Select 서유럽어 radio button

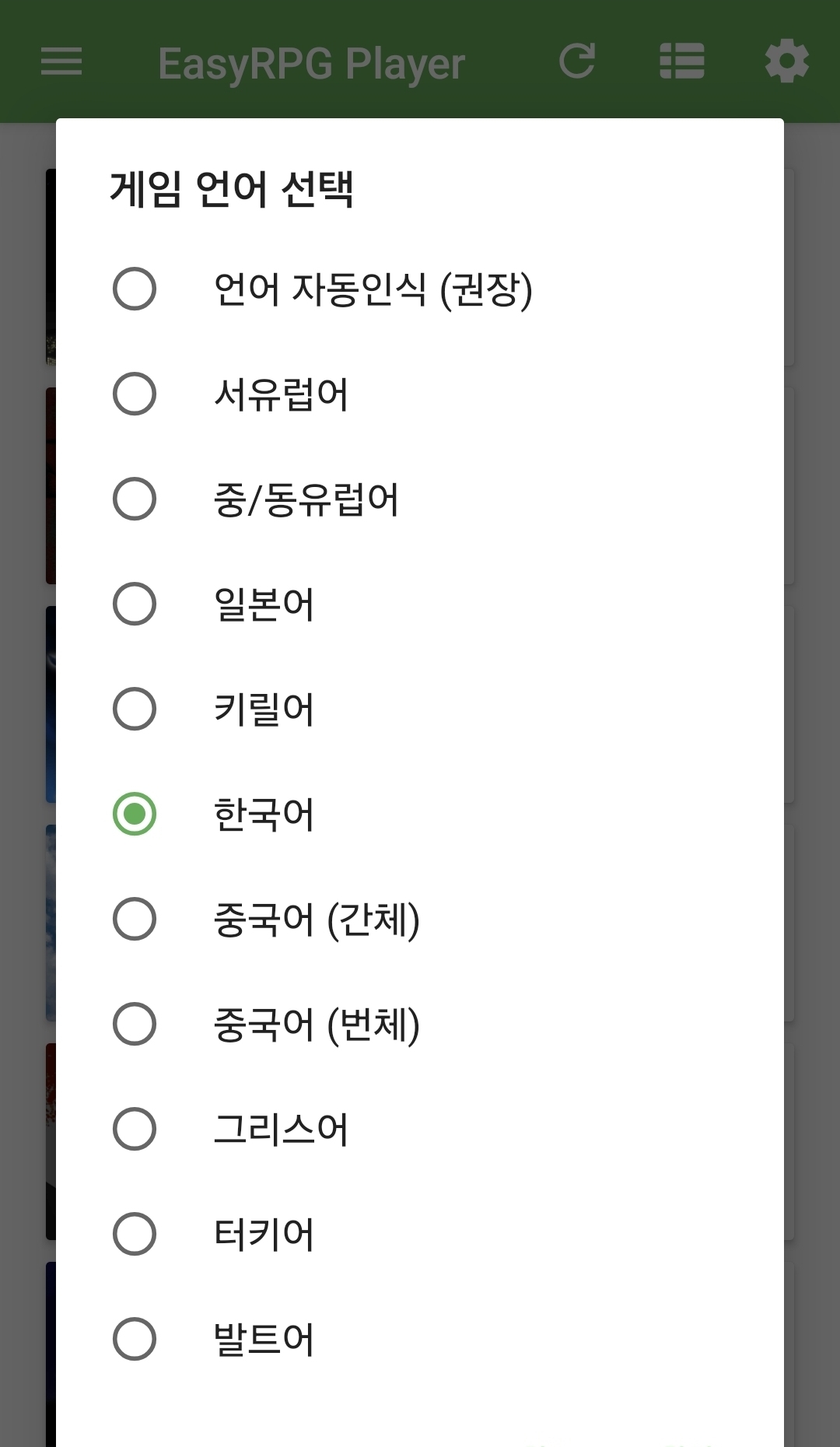click(135, 394)
